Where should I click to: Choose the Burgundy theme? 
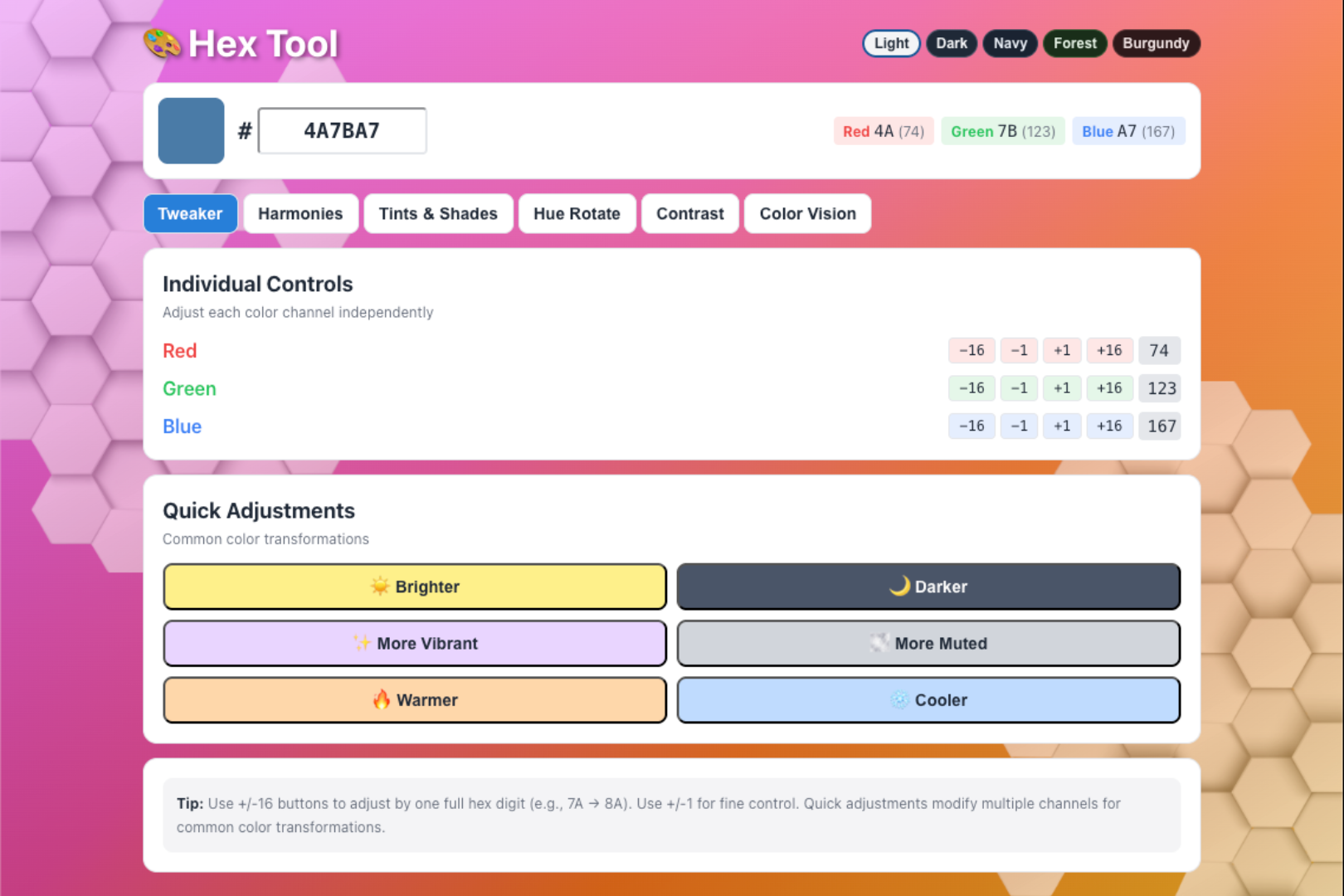(x=1155, y=43)
